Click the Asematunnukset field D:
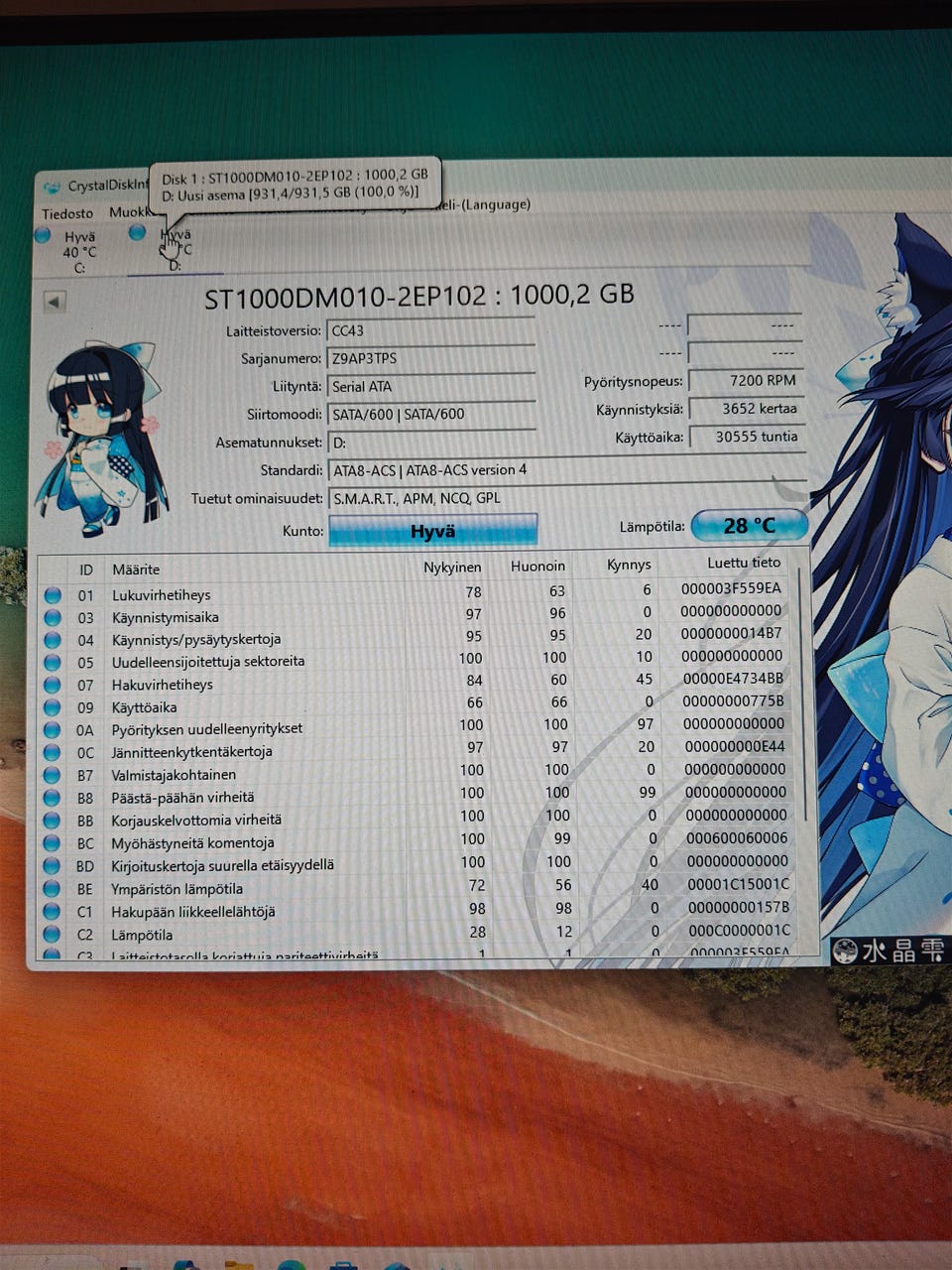The image size is (952, 1270). point(430,442)
